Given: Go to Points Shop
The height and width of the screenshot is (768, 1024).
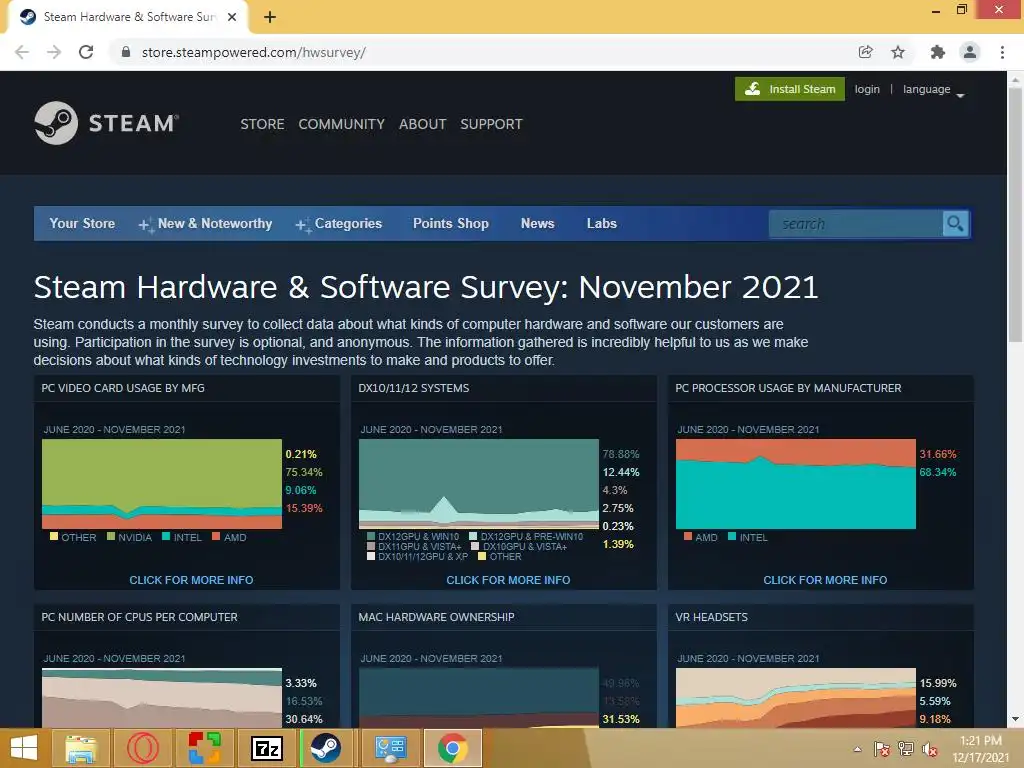Looking at the screenshot, I should click(451, 223).
